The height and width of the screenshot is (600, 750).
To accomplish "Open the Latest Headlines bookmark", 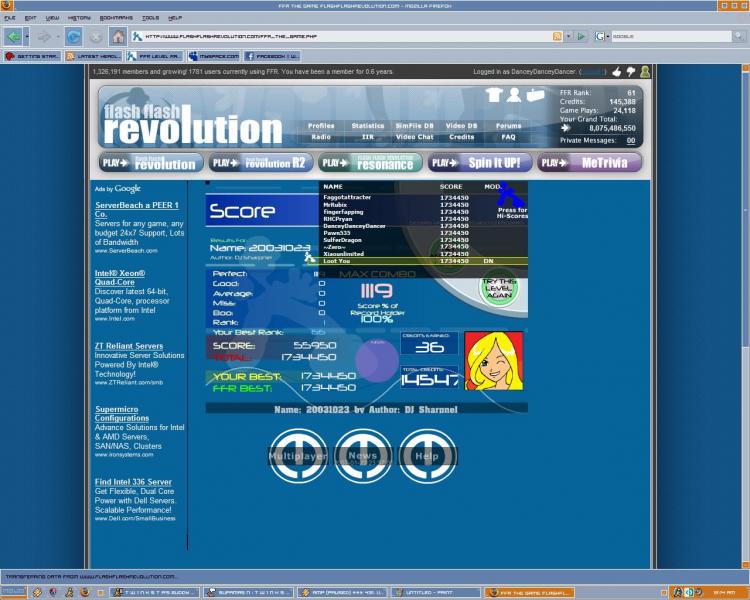I will pyautogui.click(x=93, y=56).
